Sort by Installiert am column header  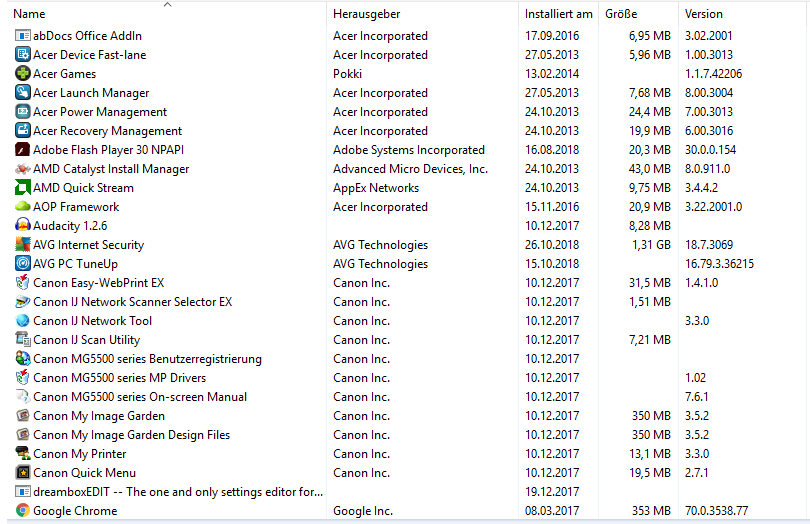pos(558,14)
